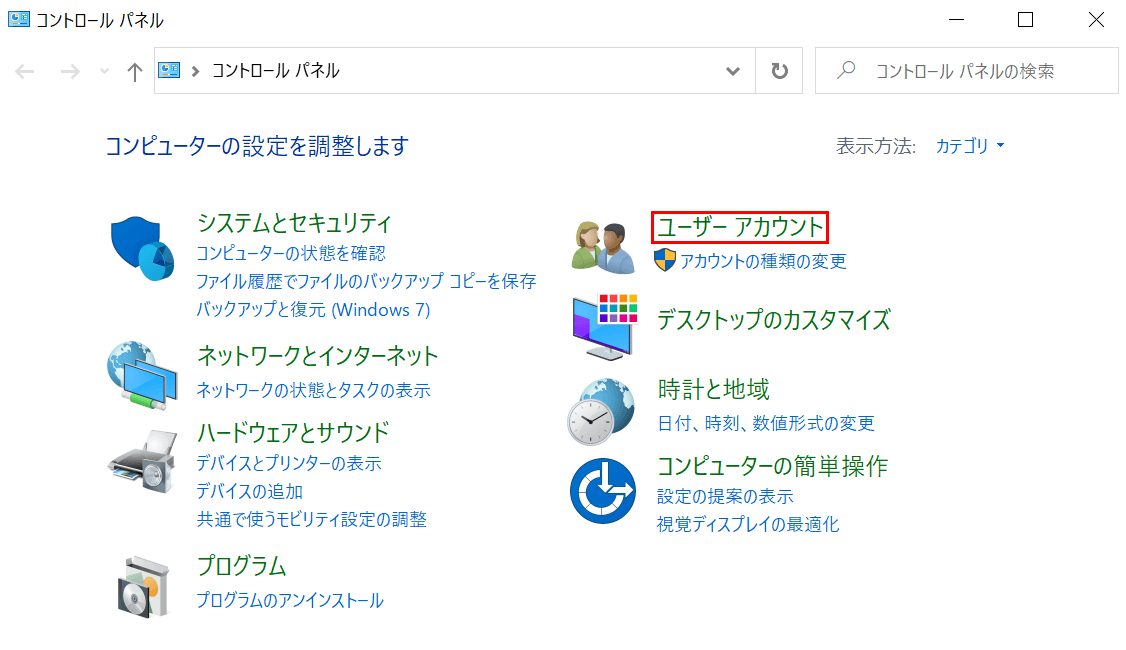Click 日付、時刻、数値形式の変更 link
Image resolution: width=1126 pixels, height=650 pixels.
pos(766,423)
